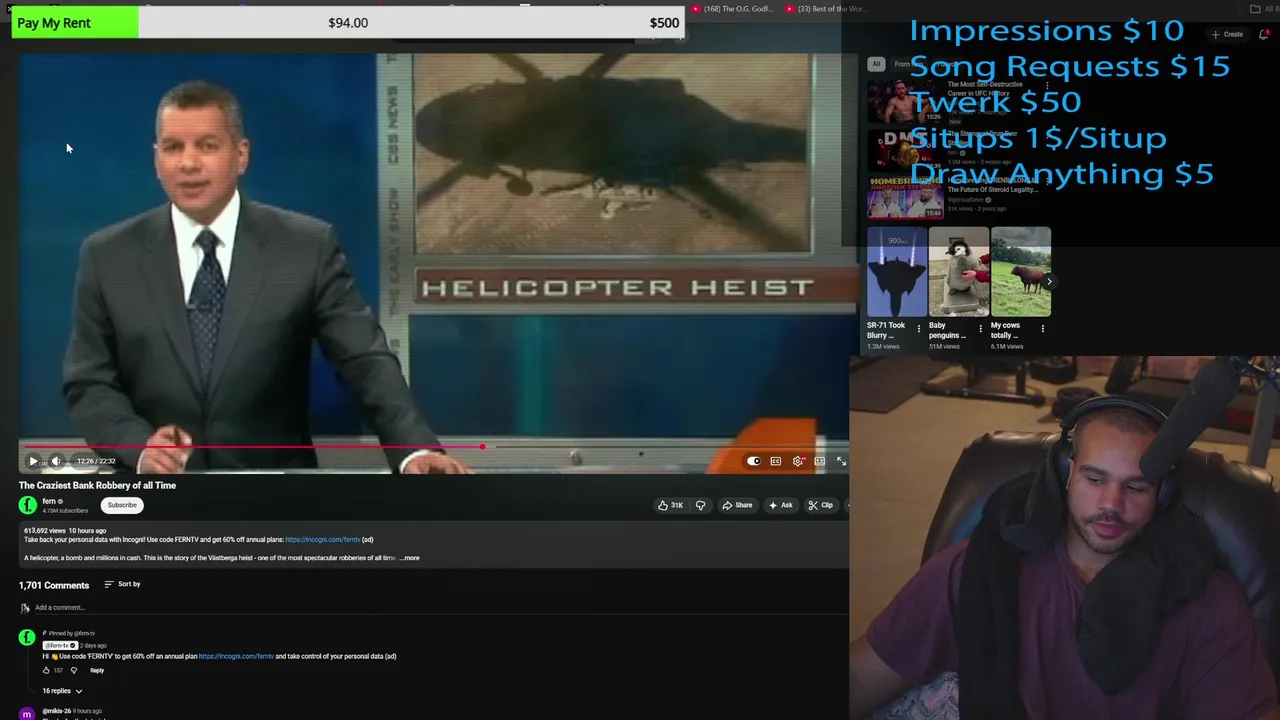Click the progress bar scrubber handle

pos(482,447)
